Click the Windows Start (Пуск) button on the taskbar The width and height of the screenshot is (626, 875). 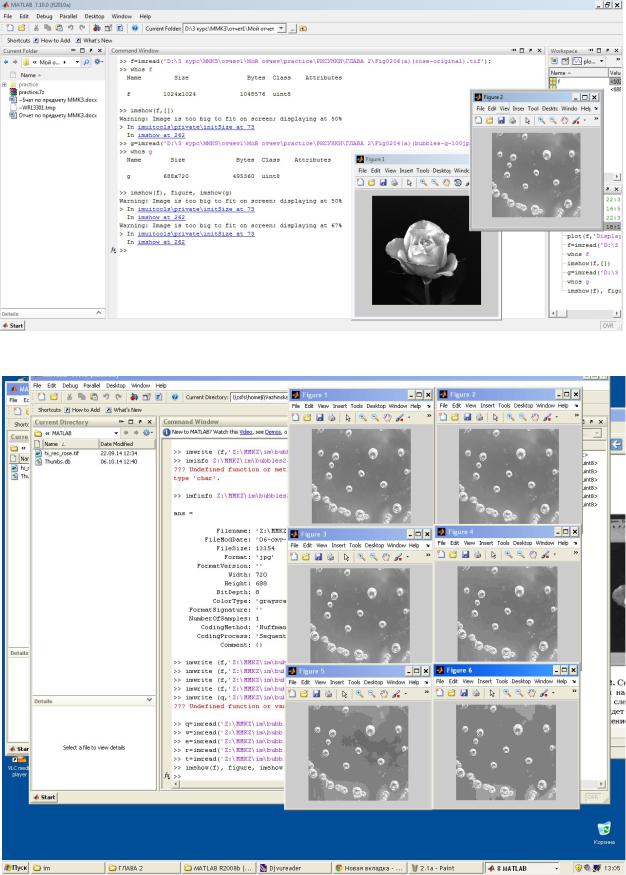click(16, 868)
